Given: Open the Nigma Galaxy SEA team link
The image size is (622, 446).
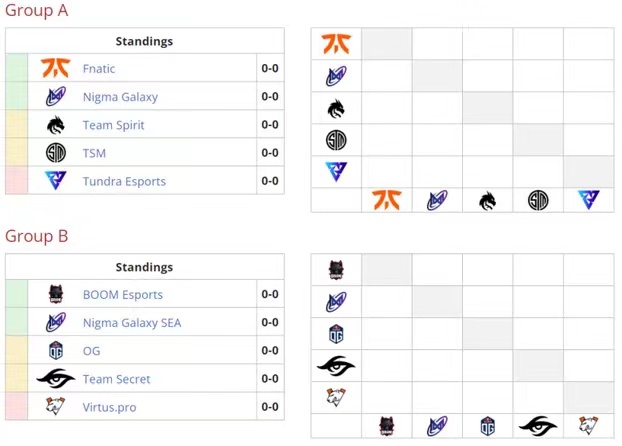Looking at the screenshot, I should click(132, 323).
